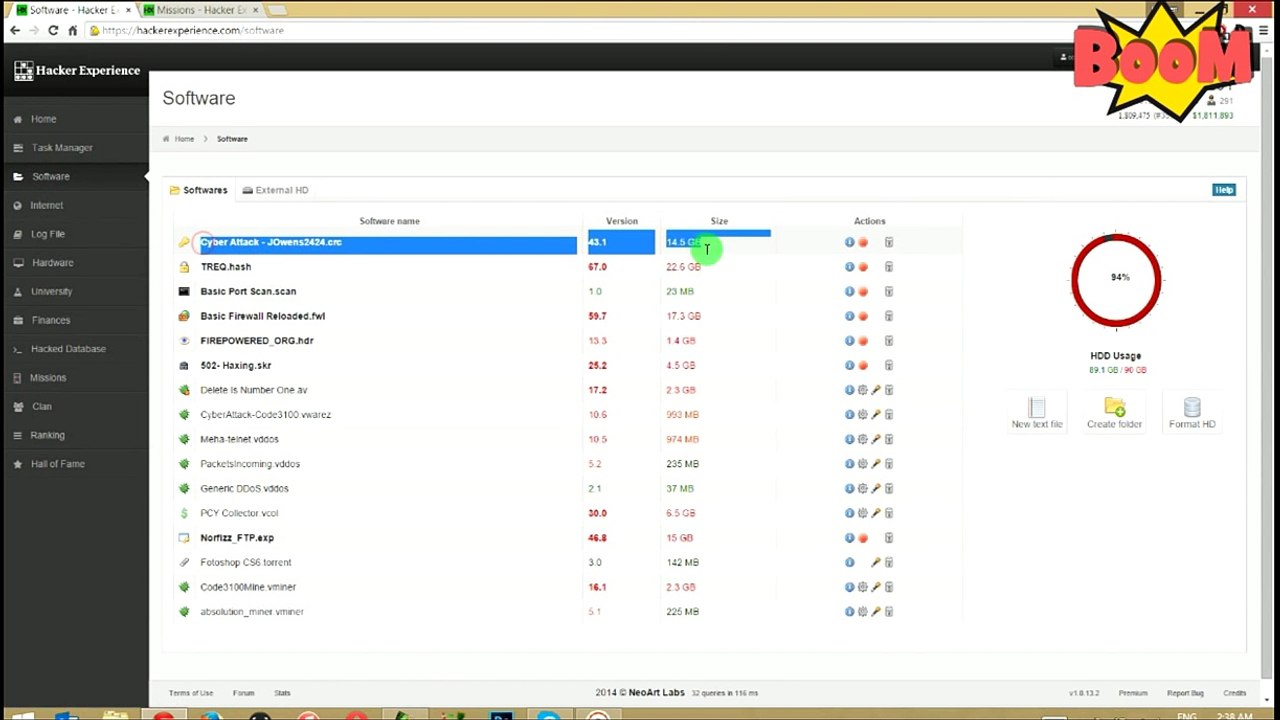Hide the Fotoshop CS6.torrent file
This screenshot has width=1280, height=720.
(876, 562)
